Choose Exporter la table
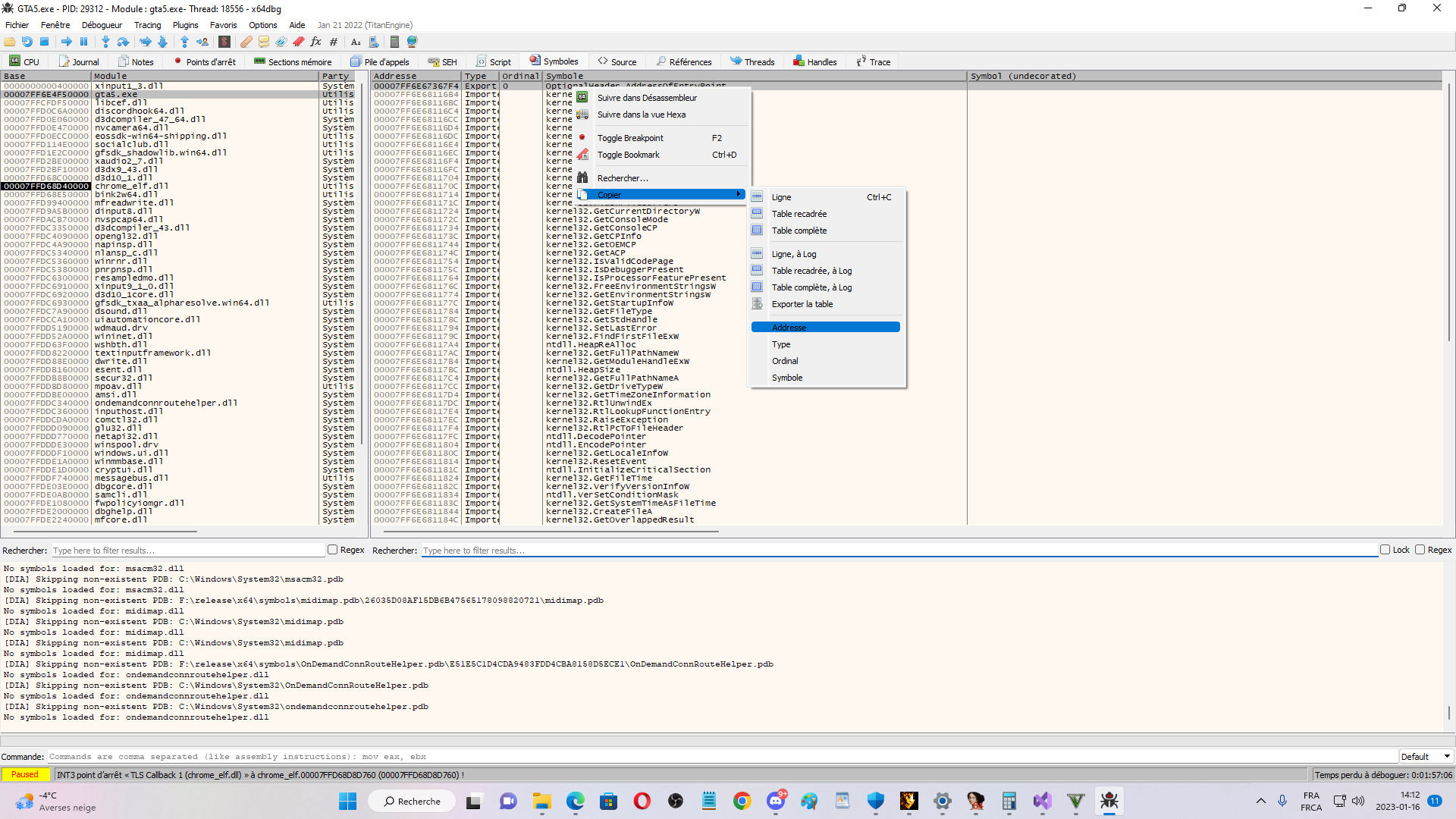1456x819 pixels. (827, 304)
